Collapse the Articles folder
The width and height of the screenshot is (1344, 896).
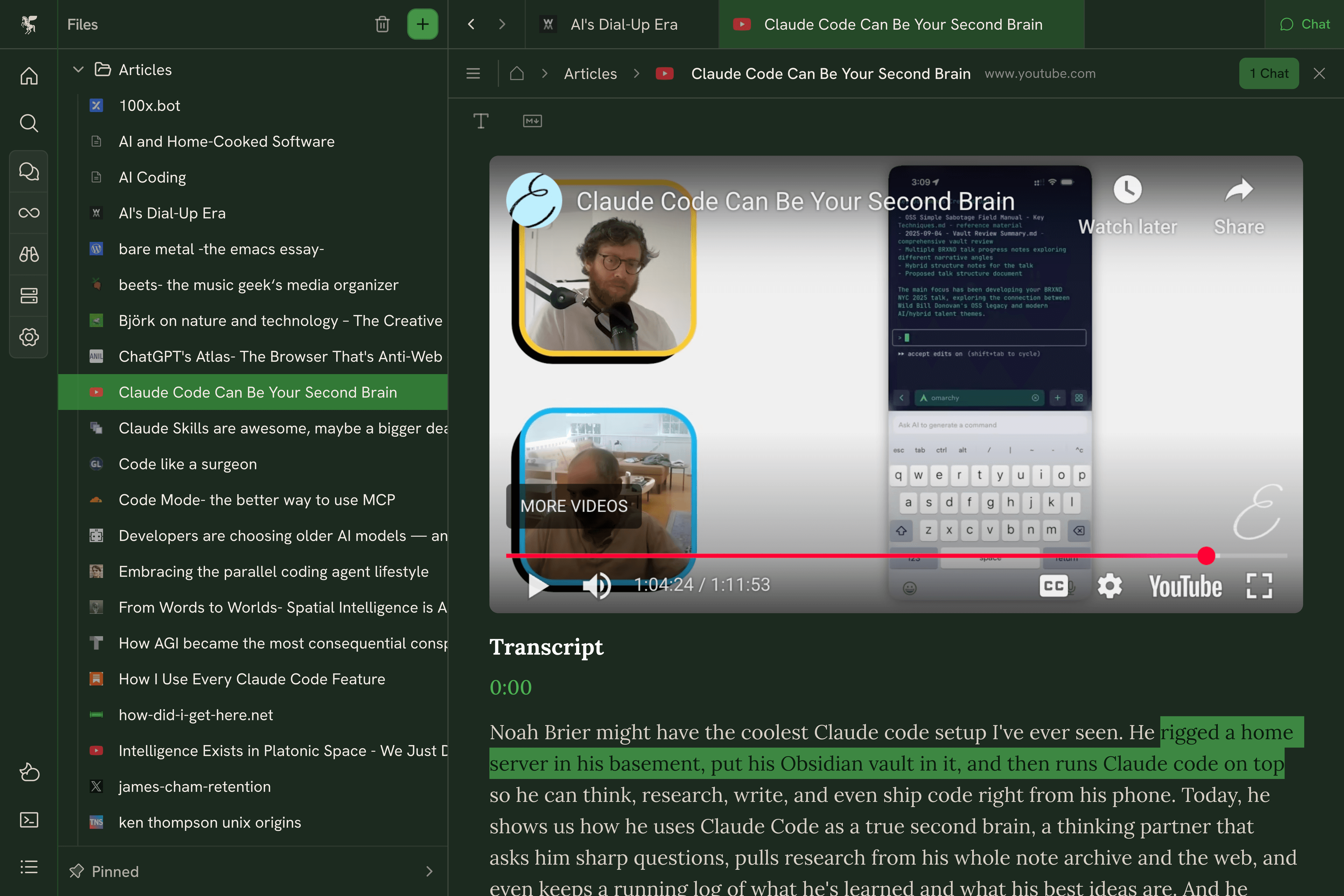pos(78,70)
